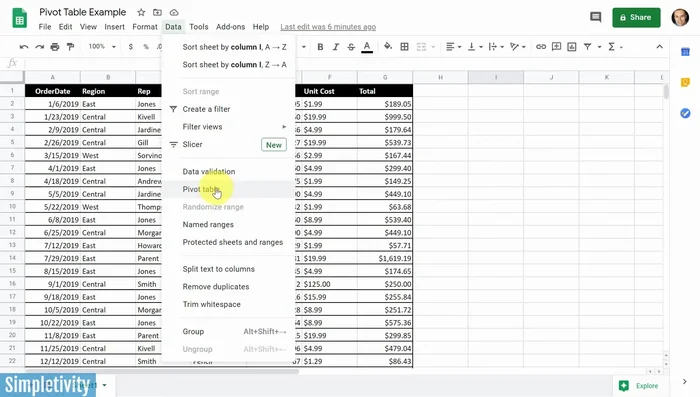Click 'Last edit was 6 minutes ago' link
Image resolution: width=700 pixels, height=397 pixels.
pos(328,27)
